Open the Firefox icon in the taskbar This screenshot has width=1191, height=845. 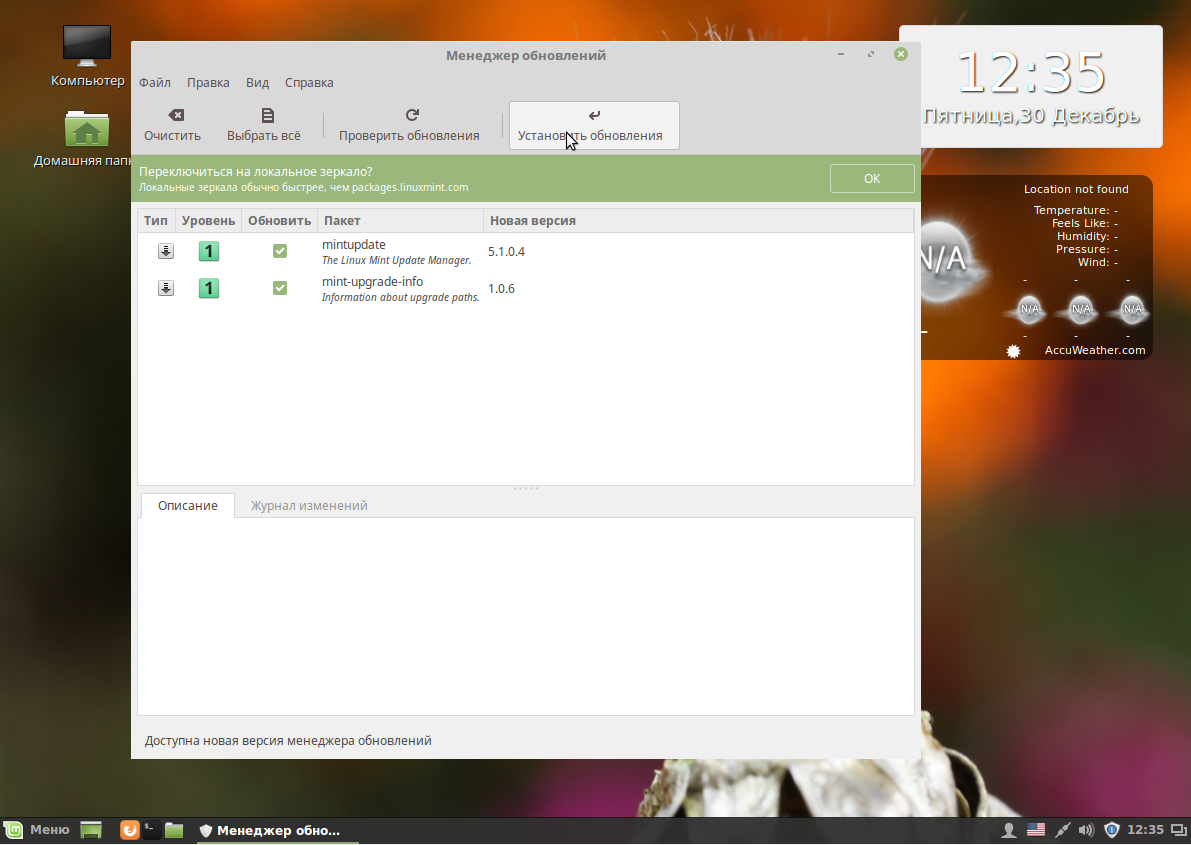[129, 829]
